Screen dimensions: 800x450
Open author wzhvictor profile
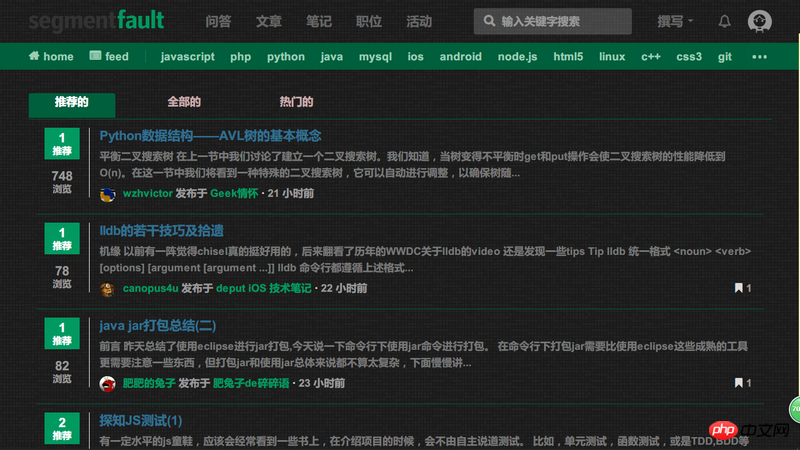(147, 193)
